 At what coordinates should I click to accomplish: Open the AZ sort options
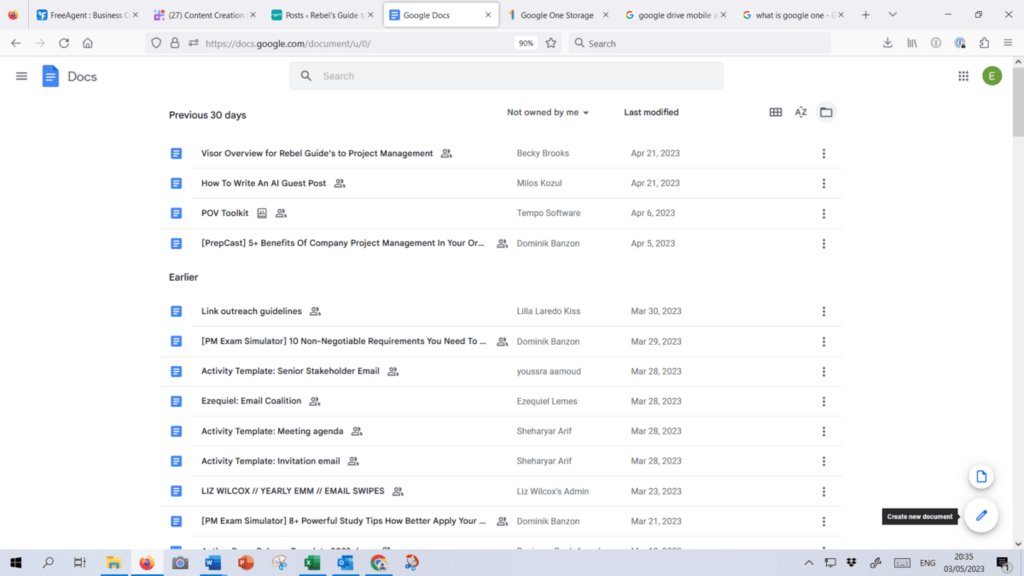tap(801, 112)
